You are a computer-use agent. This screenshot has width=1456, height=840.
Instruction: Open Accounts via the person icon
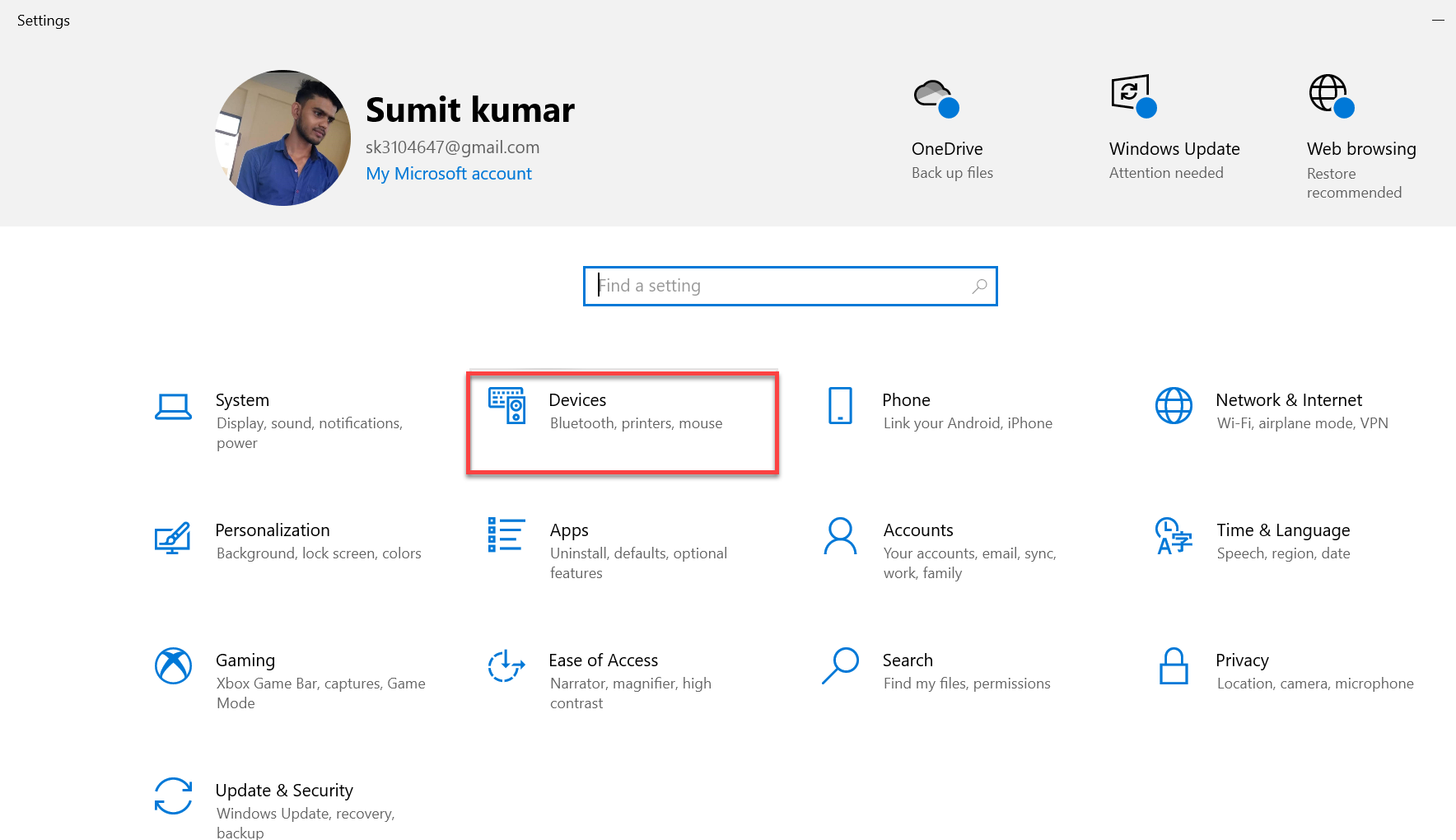click(x=840, y=536)
